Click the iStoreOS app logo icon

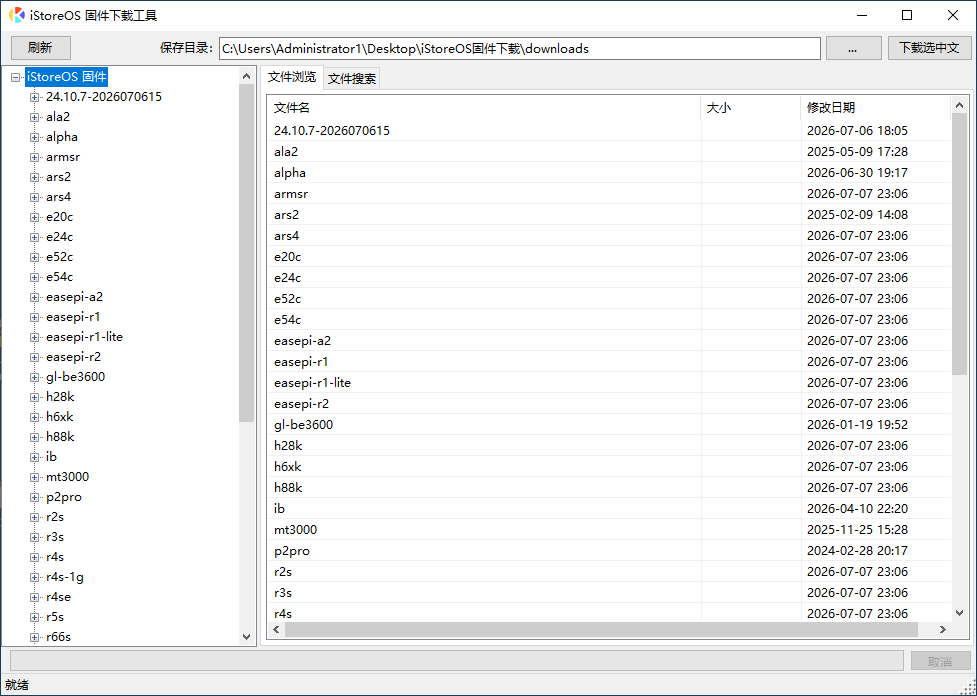click(16, 15)
